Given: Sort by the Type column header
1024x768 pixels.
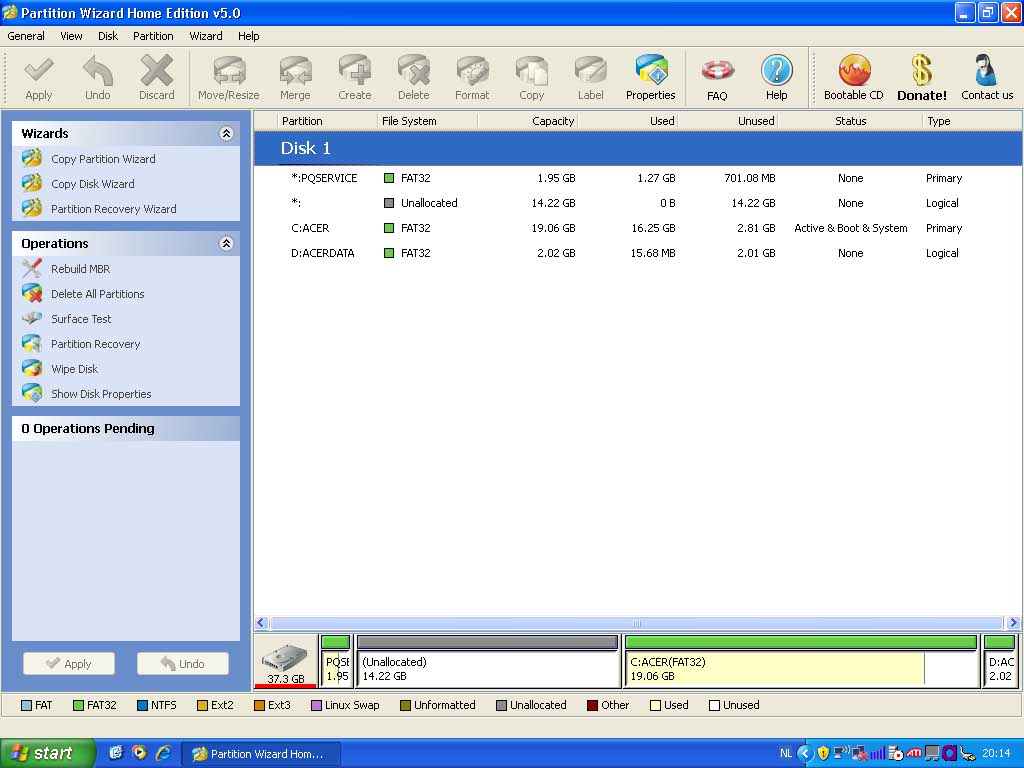Looking at the screenshot, I should [972, 121].
